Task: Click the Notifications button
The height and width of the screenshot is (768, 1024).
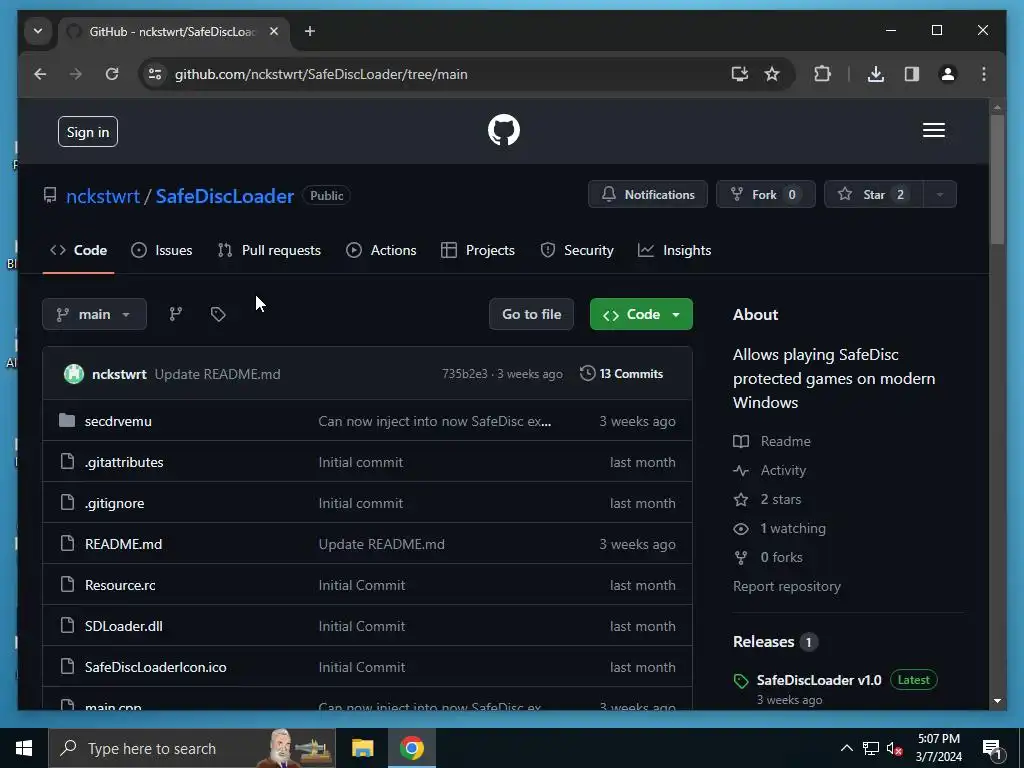Action: click(648, 194)
